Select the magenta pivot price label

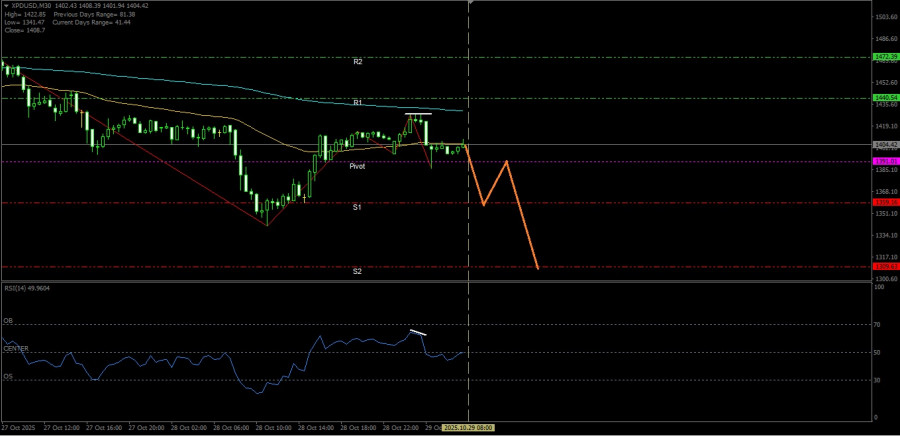tap(886, 161)
